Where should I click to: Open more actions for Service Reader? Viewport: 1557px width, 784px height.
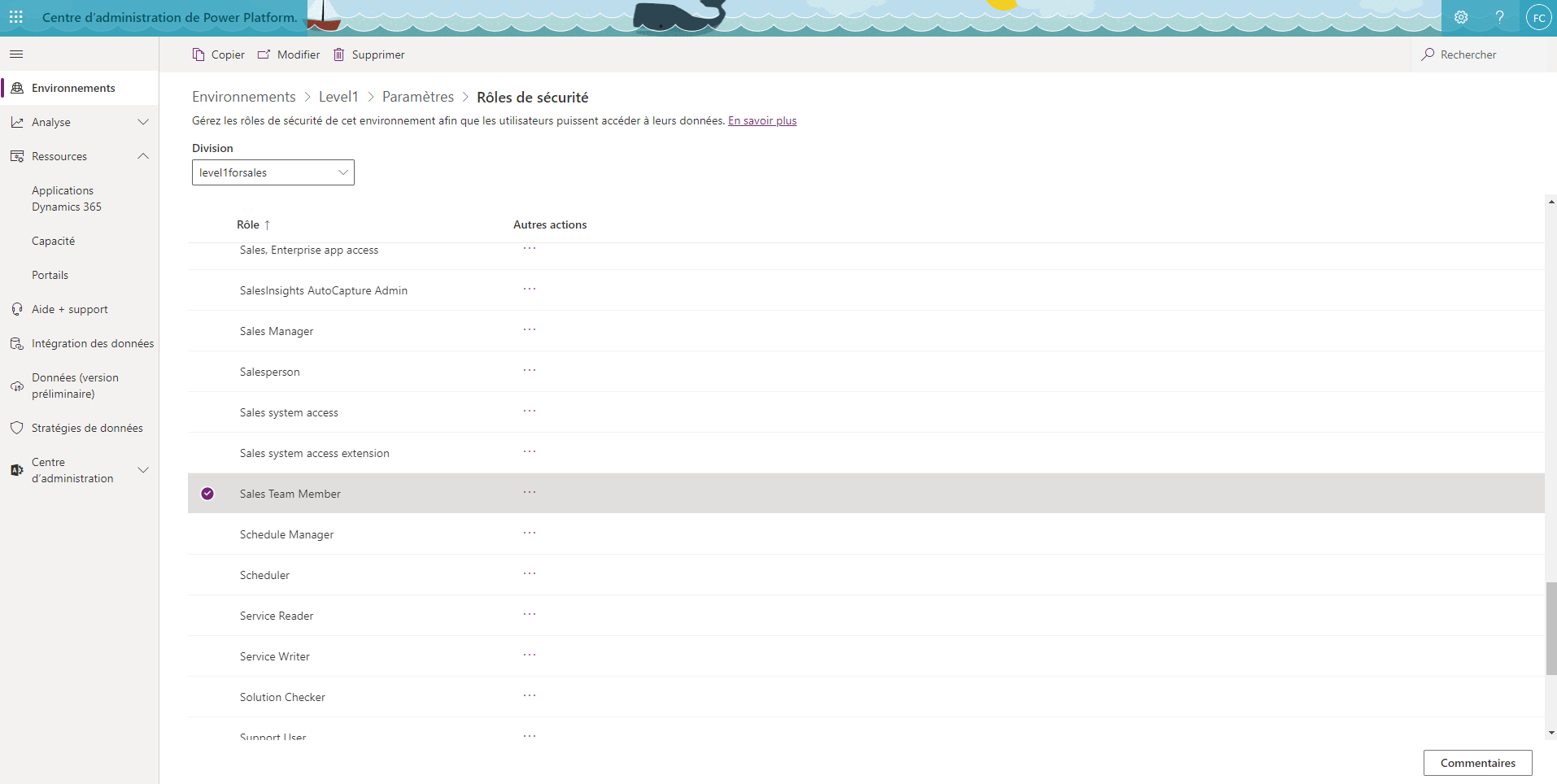point(530,614)
